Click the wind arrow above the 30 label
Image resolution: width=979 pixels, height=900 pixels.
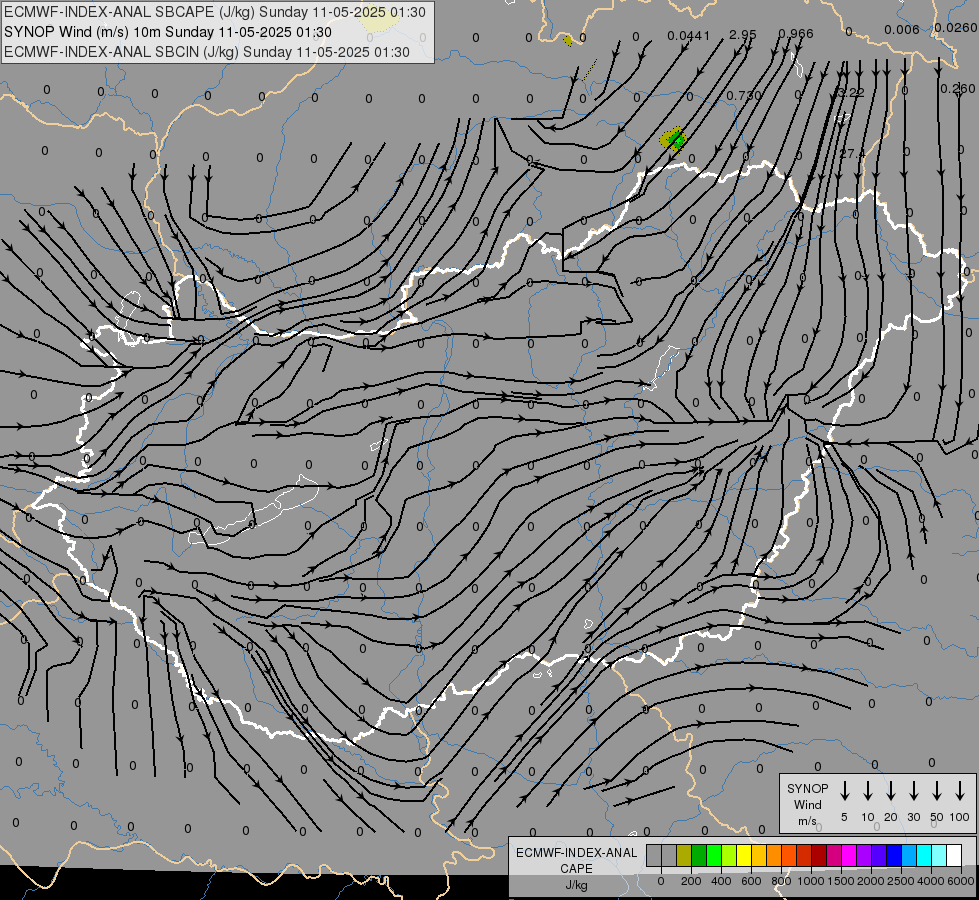pyautogui.click(x=913, y=791)
